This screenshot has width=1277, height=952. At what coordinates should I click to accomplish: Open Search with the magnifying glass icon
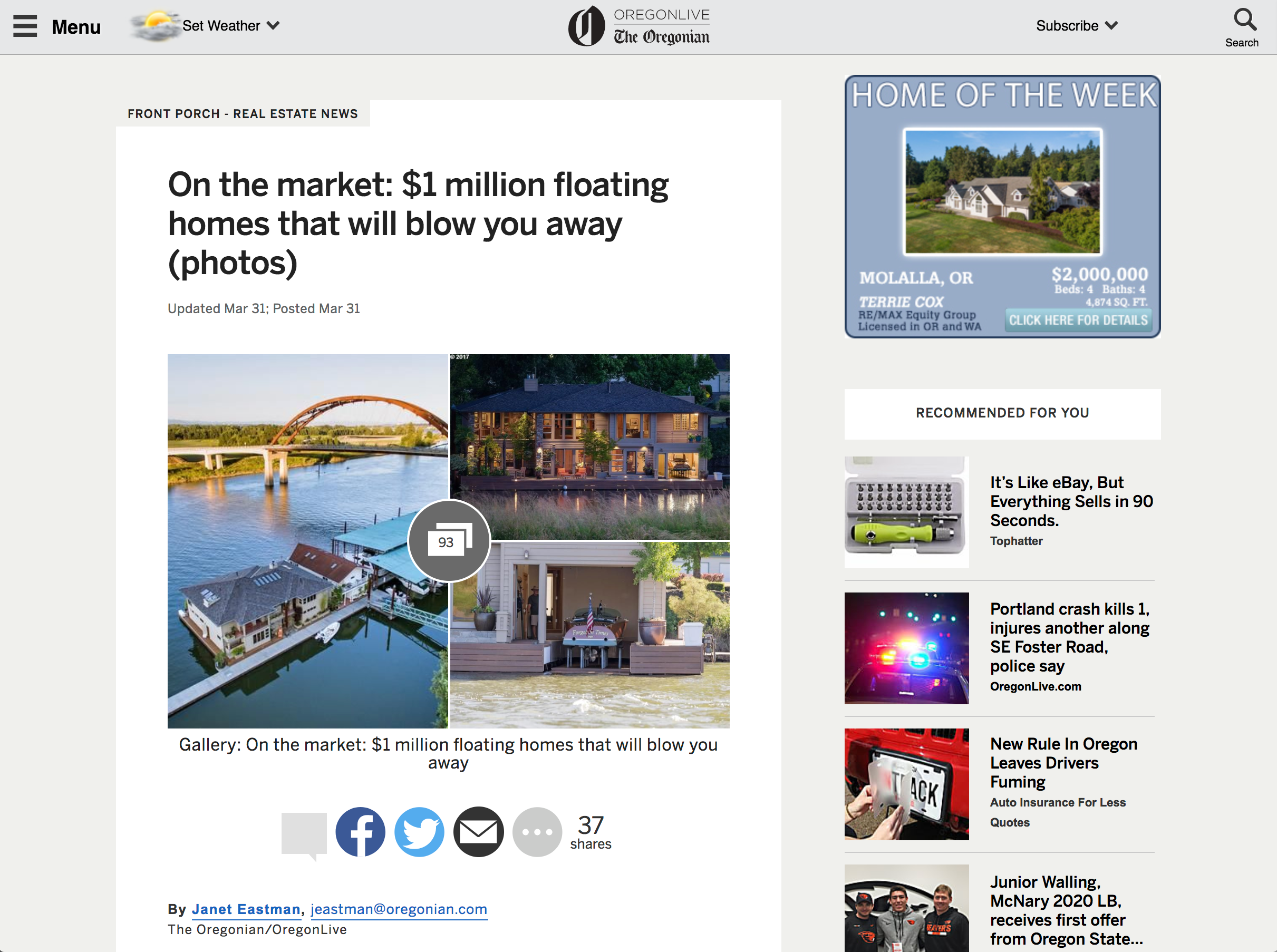coord(1244,20)
